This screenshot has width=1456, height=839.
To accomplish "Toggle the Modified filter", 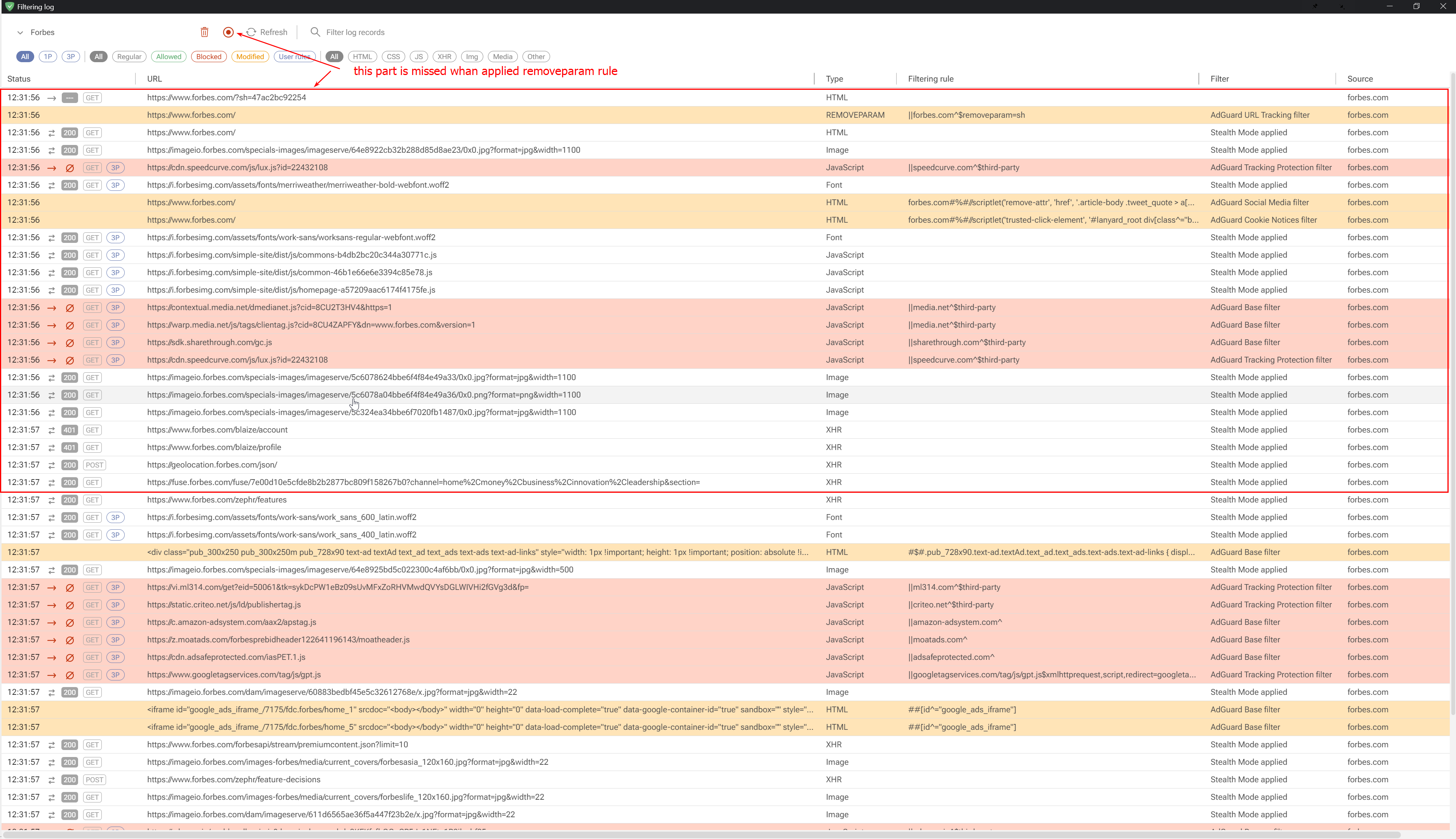I will click(250, 56).
